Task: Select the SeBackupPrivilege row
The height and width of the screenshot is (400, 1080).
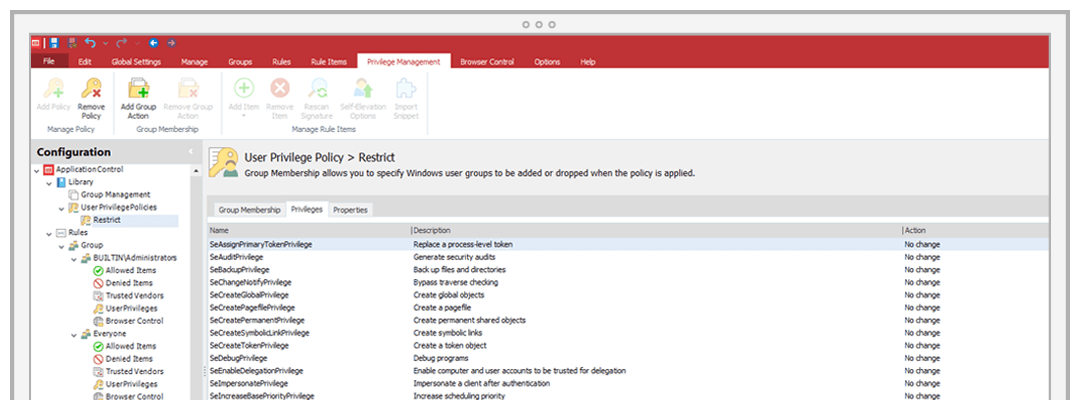Action: (628, 270)
